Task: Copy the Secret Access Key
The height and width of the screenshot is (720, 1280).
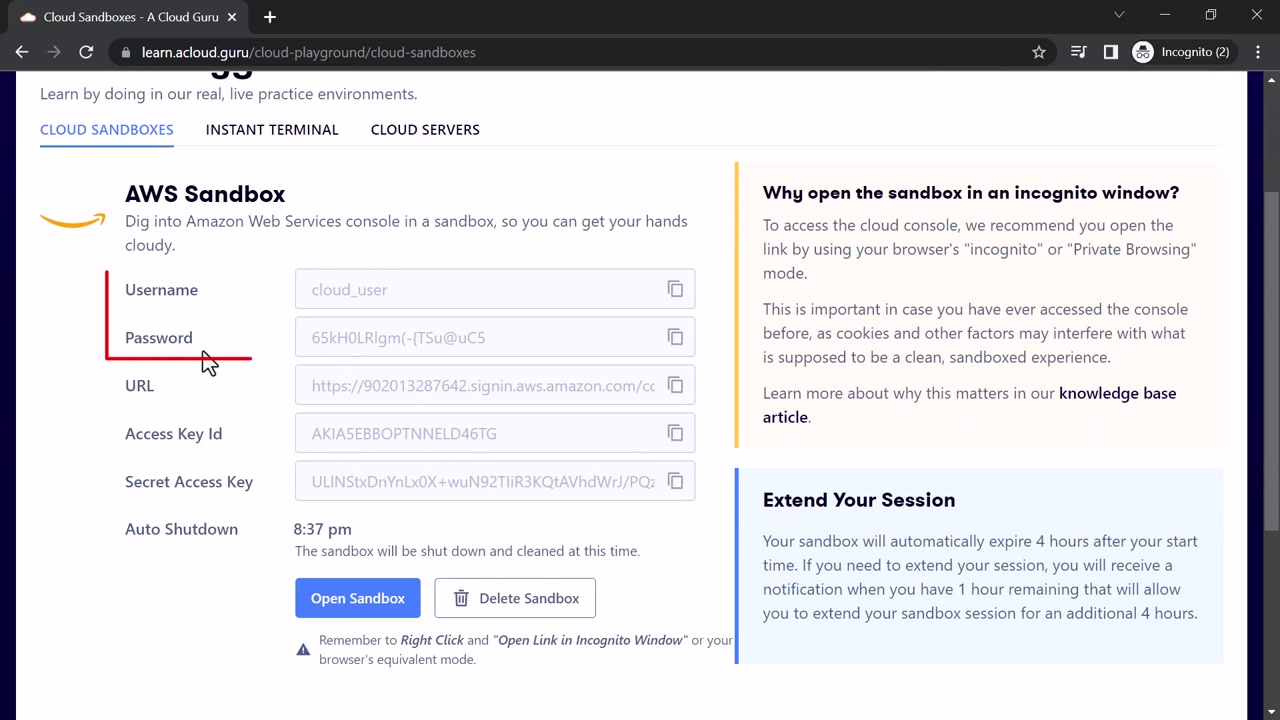Action: click(x=675, y=482)
